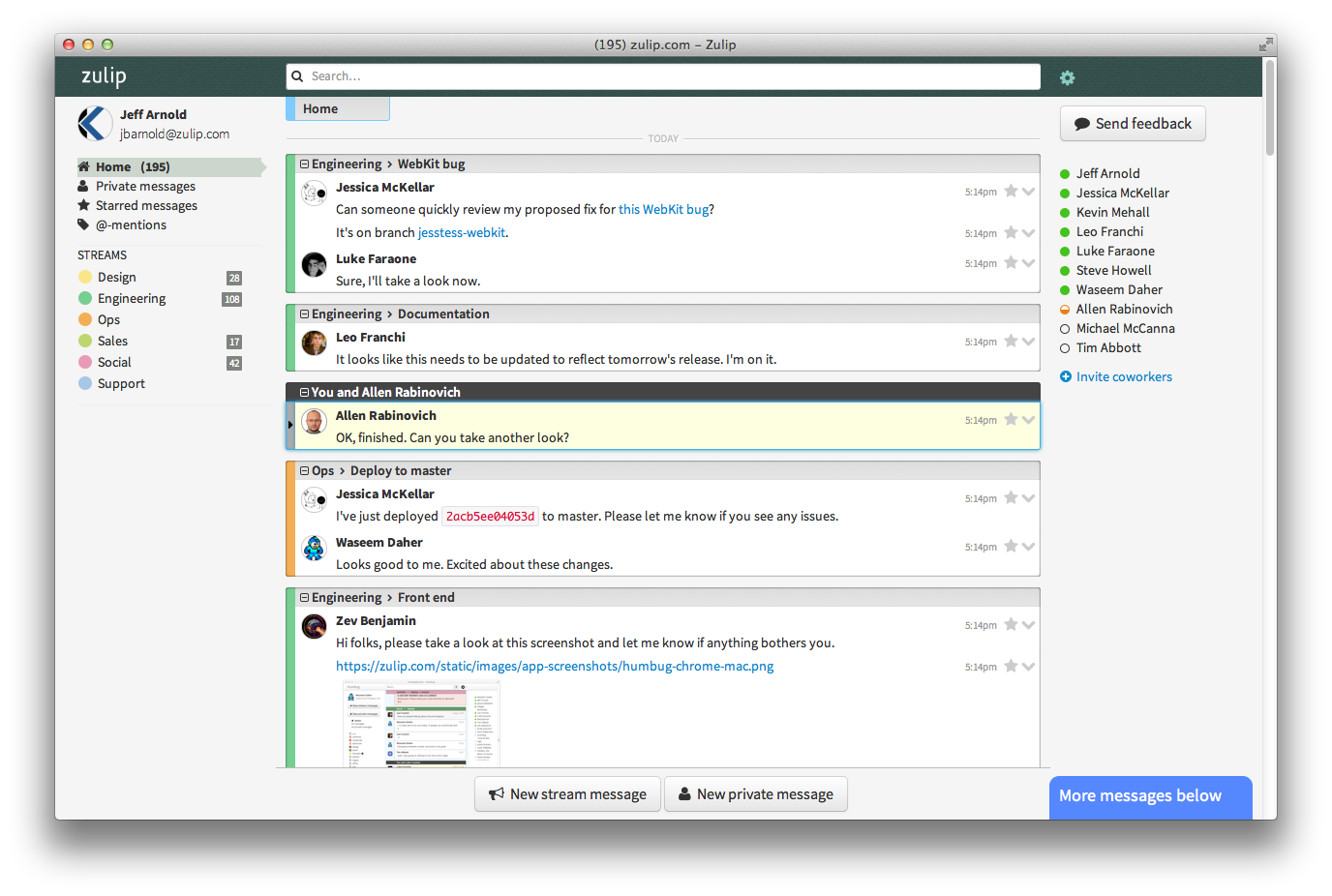Open chevron menu on Allen Rabinovich's message
Screen dimensions: 1332x896
1028,419
